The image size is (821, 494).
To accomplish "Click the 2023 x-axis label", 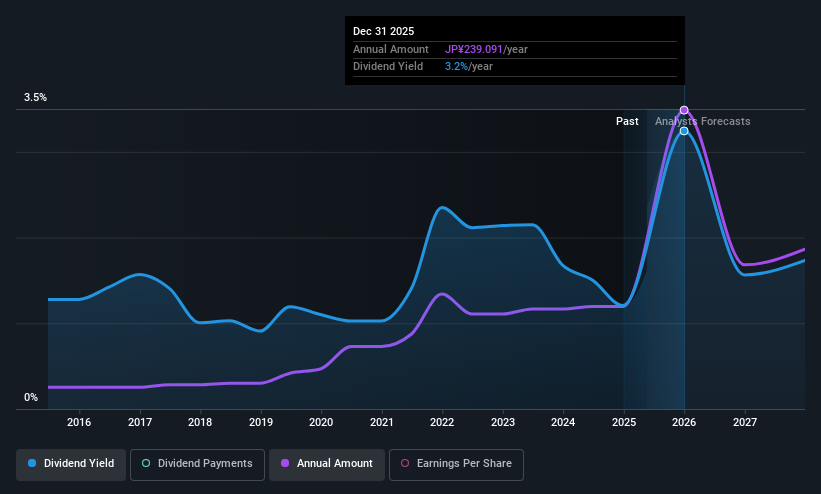I will click(x=503, y=422).
